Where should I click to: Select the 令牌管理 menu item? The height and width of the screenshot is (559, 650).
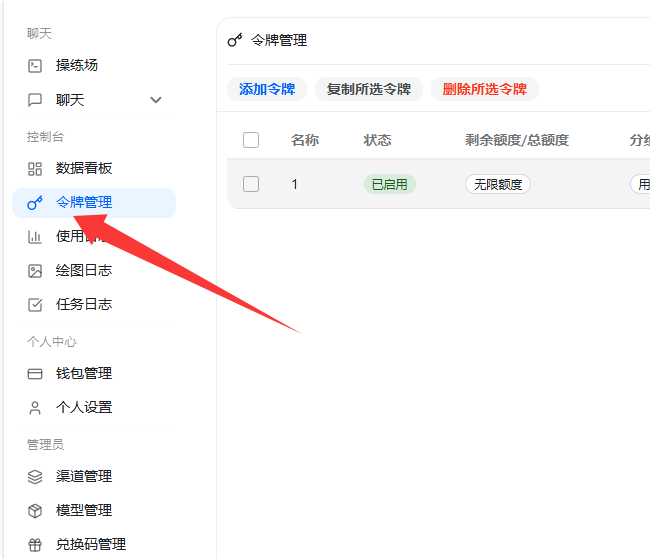click(94, 203)
